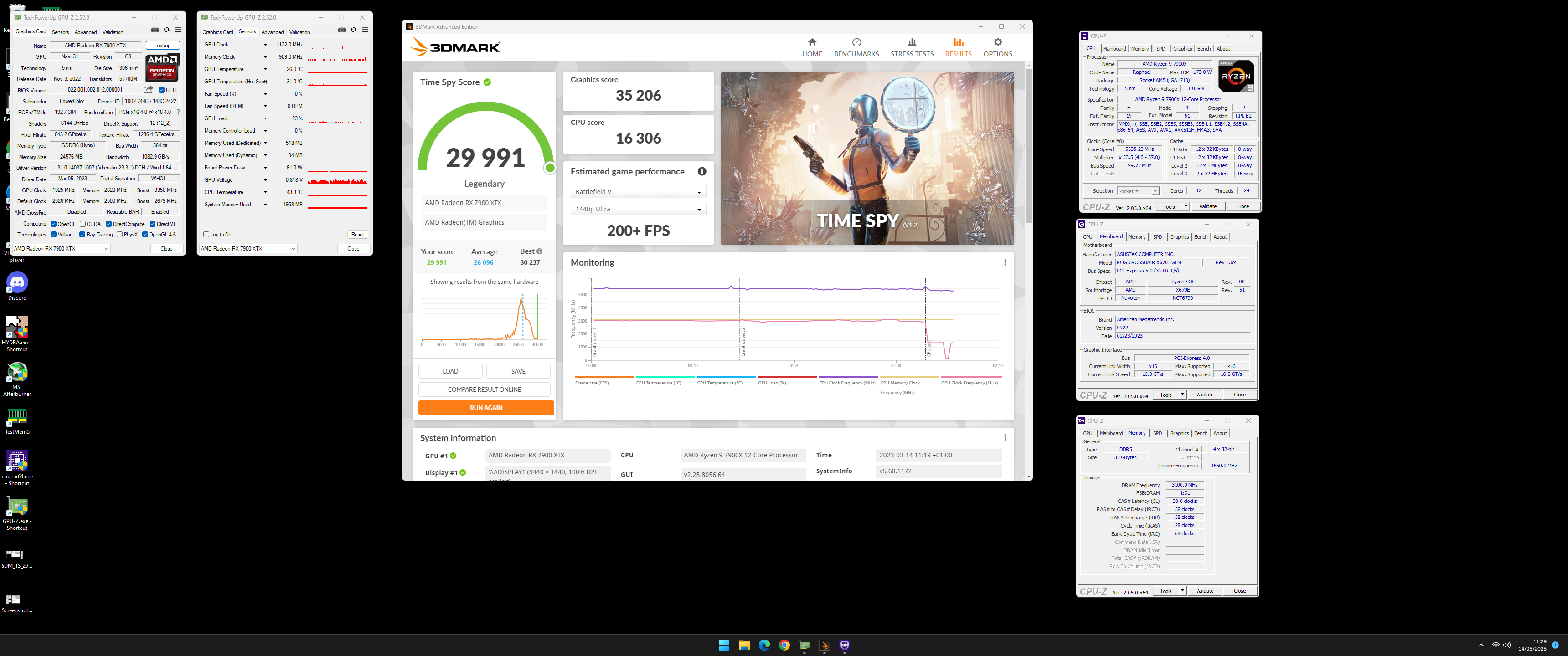Click SAVE result button

click(518, 371)
